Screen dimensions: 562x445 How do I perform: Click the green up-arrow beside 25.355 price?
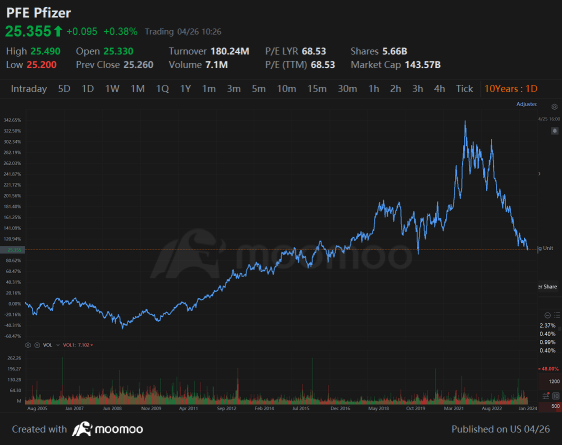pos(58,32)
